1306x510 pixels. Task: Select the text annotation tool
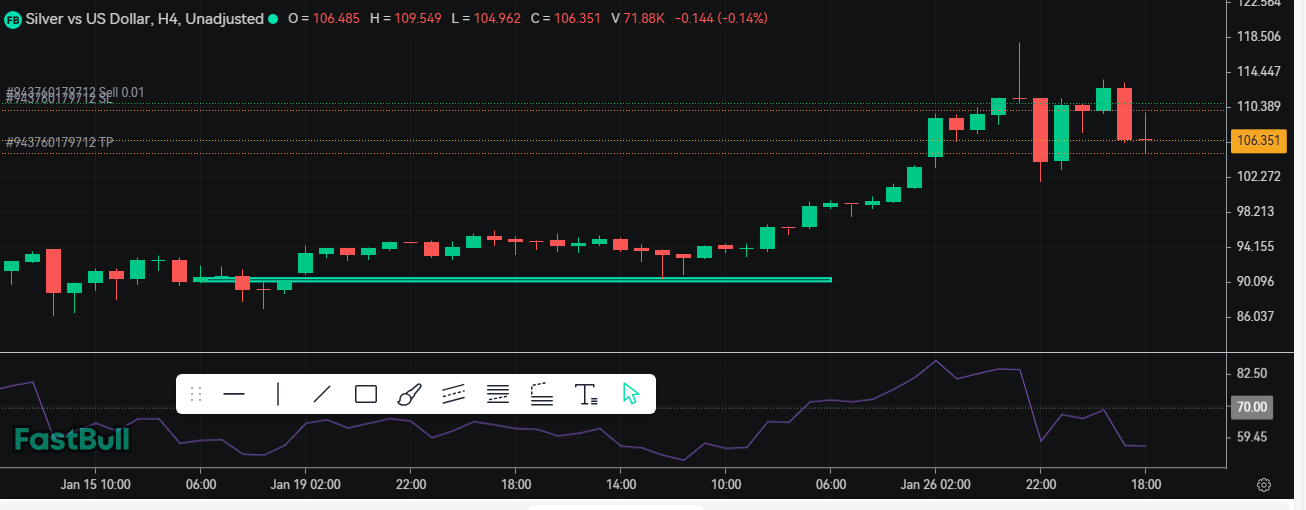pos(586,394)
